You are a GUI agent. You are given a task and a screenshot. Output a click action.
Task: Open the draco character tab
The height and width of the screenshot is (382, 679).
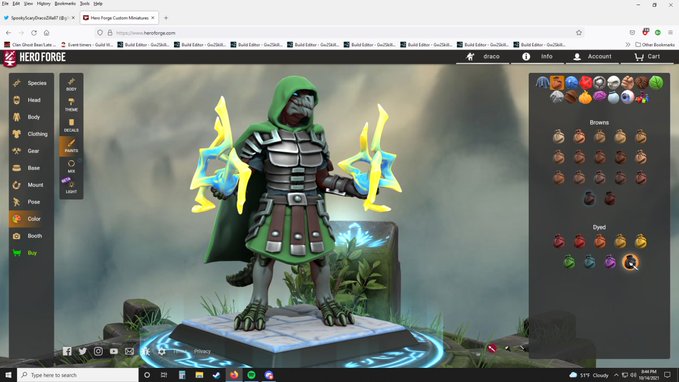[483, 57]
